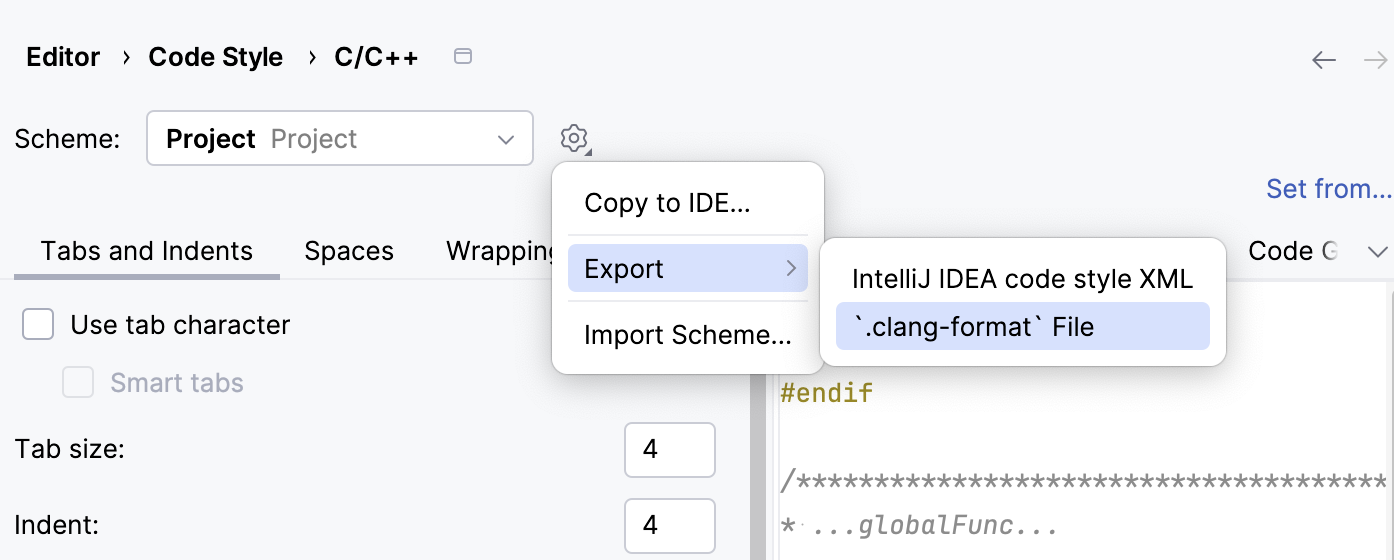
Task: Click the Set from... link
Action: point(1328,189)
